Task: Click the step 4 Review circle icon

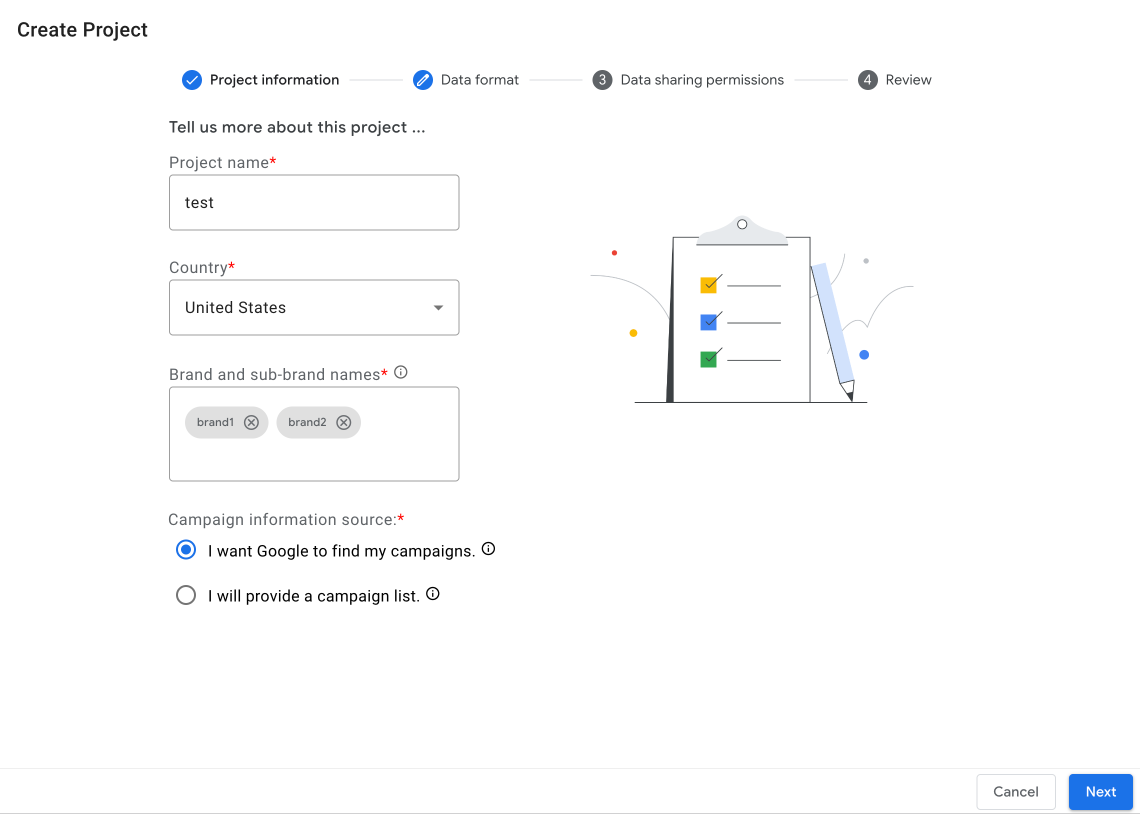Action: click(x=868, y=80)
